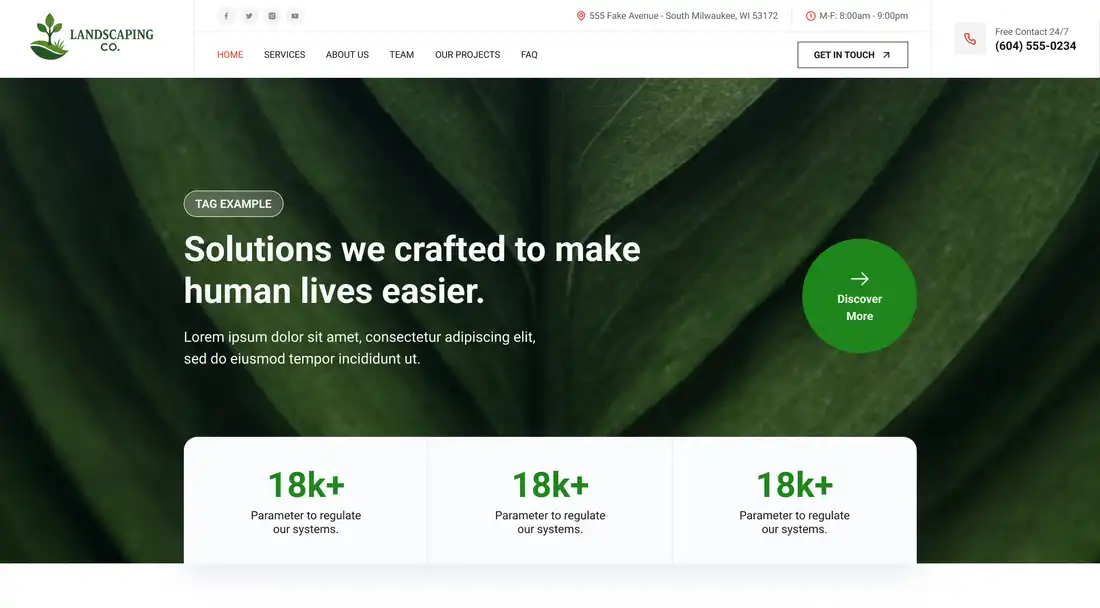Open the Facebook social icon
1100x608 pixels.
[x=226, y=15]
